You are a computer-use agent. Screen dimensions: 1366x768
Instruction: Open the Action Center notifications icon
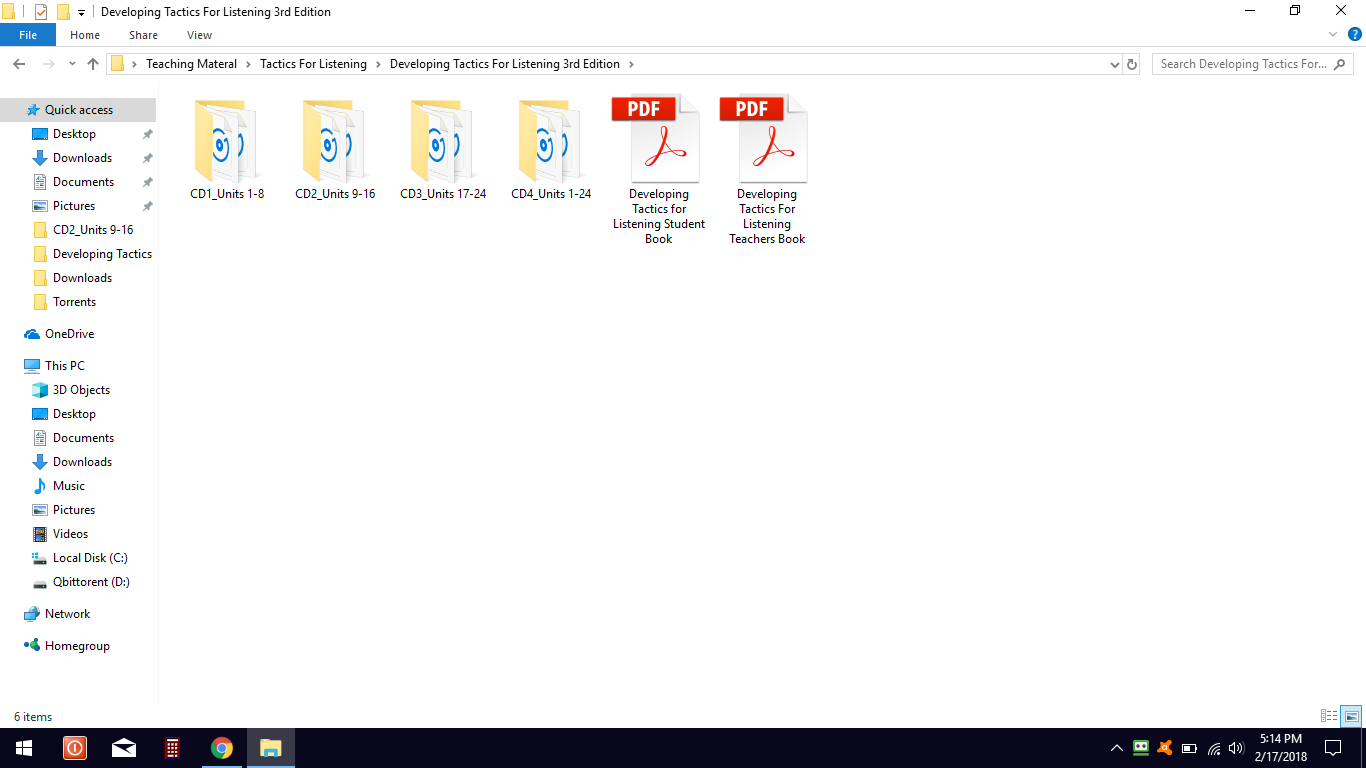1333,748
